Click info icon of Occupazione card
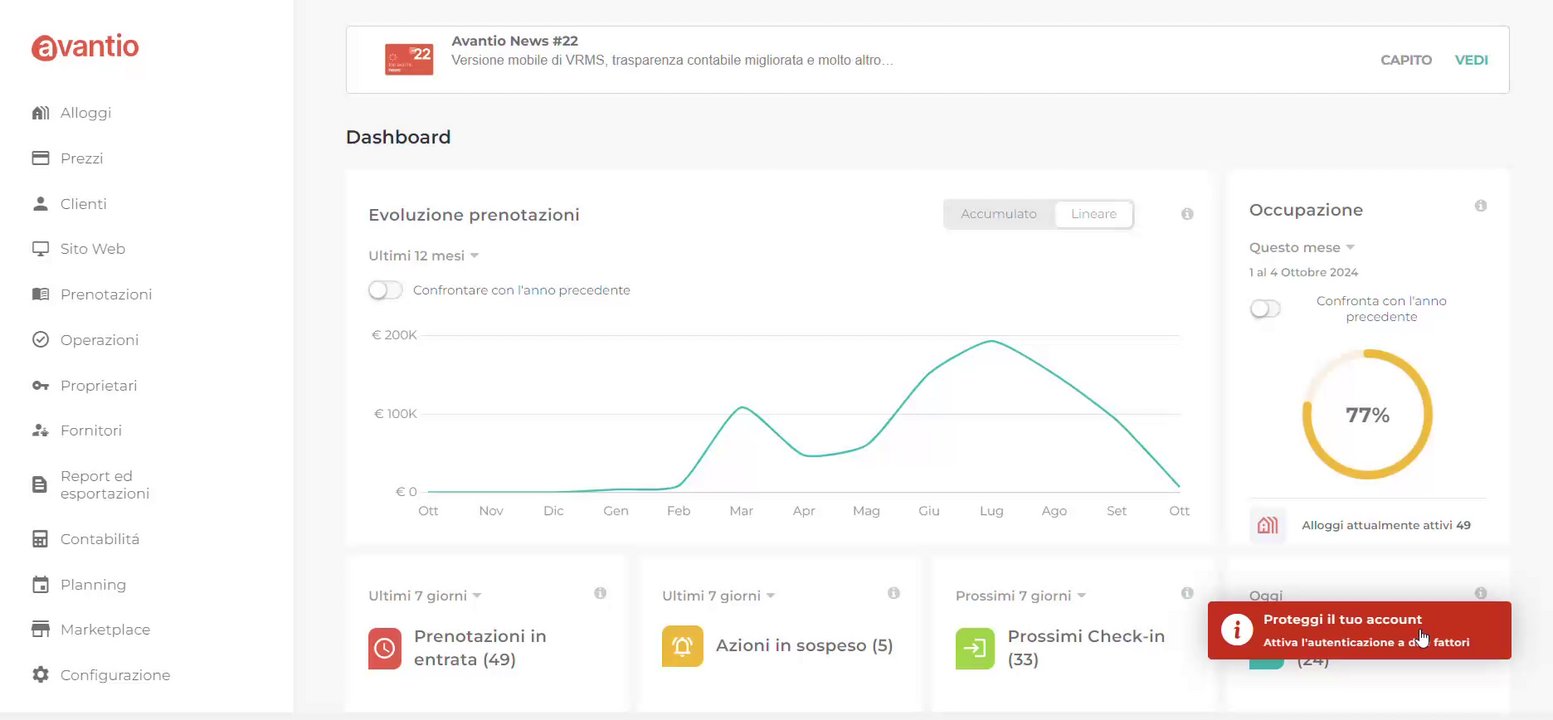Viewport: 1553px width, 720px height. click(x=1480, y=206)
